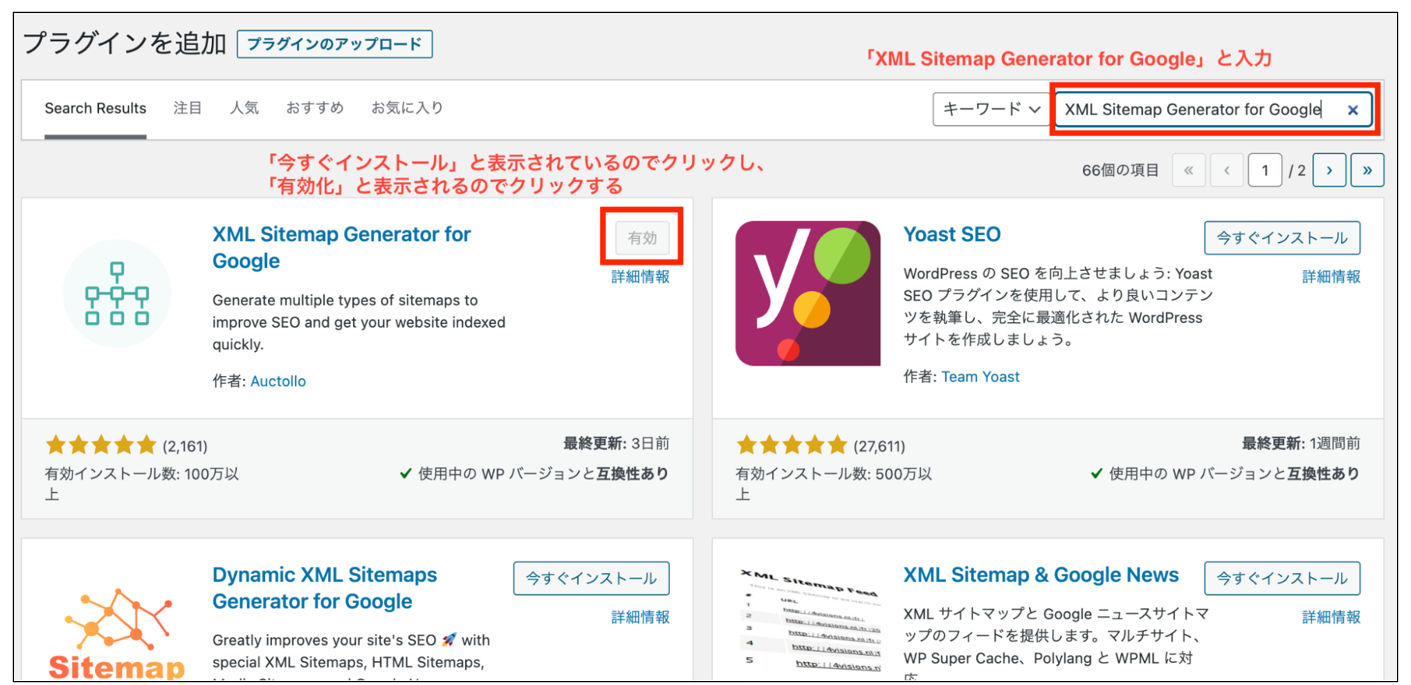Open 詳細情報 for Yoast SEO
Image resolution: width=1411 pixels, height=685 pixels.
[x=1331, y=277]
